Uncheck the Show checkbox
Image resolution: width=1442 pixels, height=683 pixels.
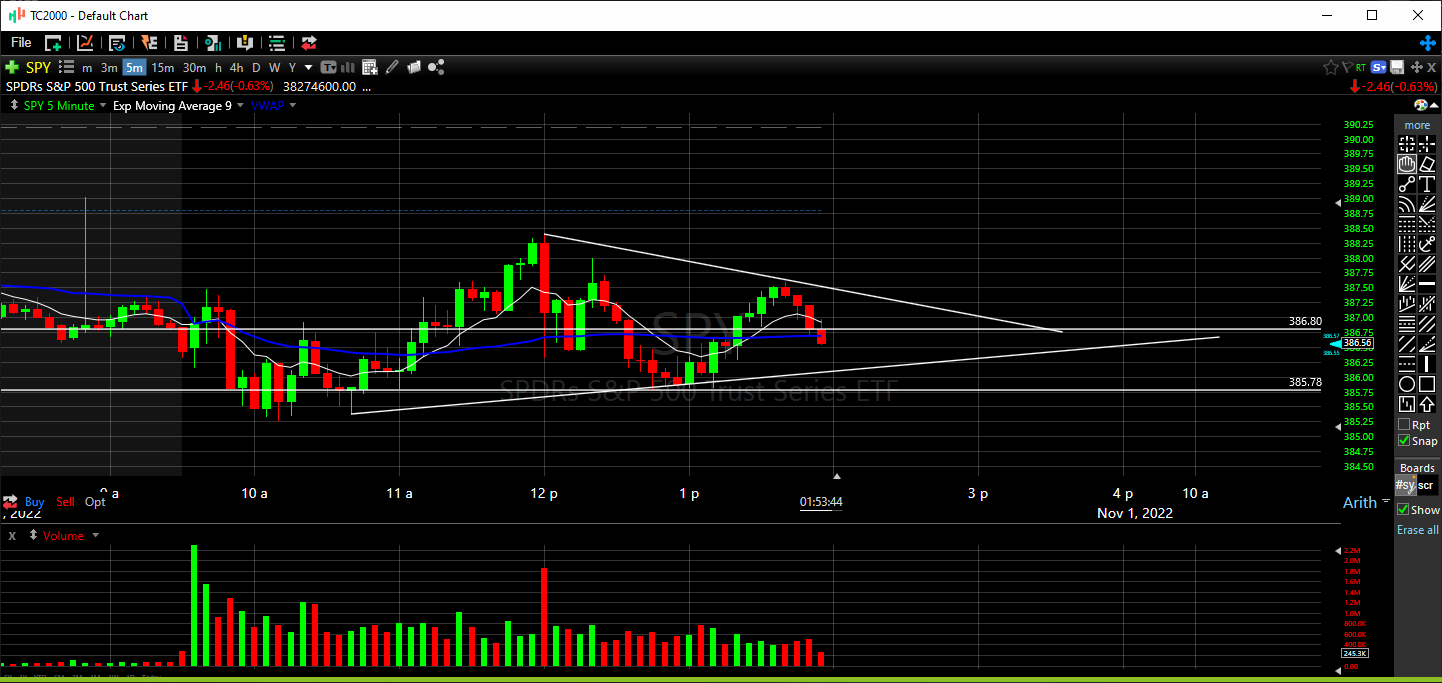1403,510
